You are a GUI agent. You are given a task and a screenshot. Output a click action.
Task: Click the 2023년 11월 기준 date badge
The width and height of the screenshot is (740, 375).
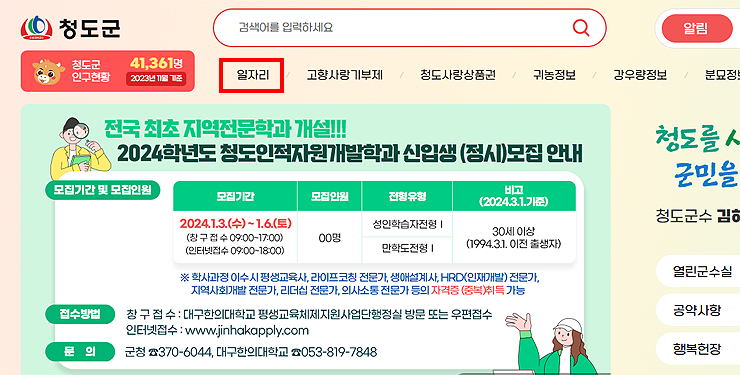click(156, 79)
